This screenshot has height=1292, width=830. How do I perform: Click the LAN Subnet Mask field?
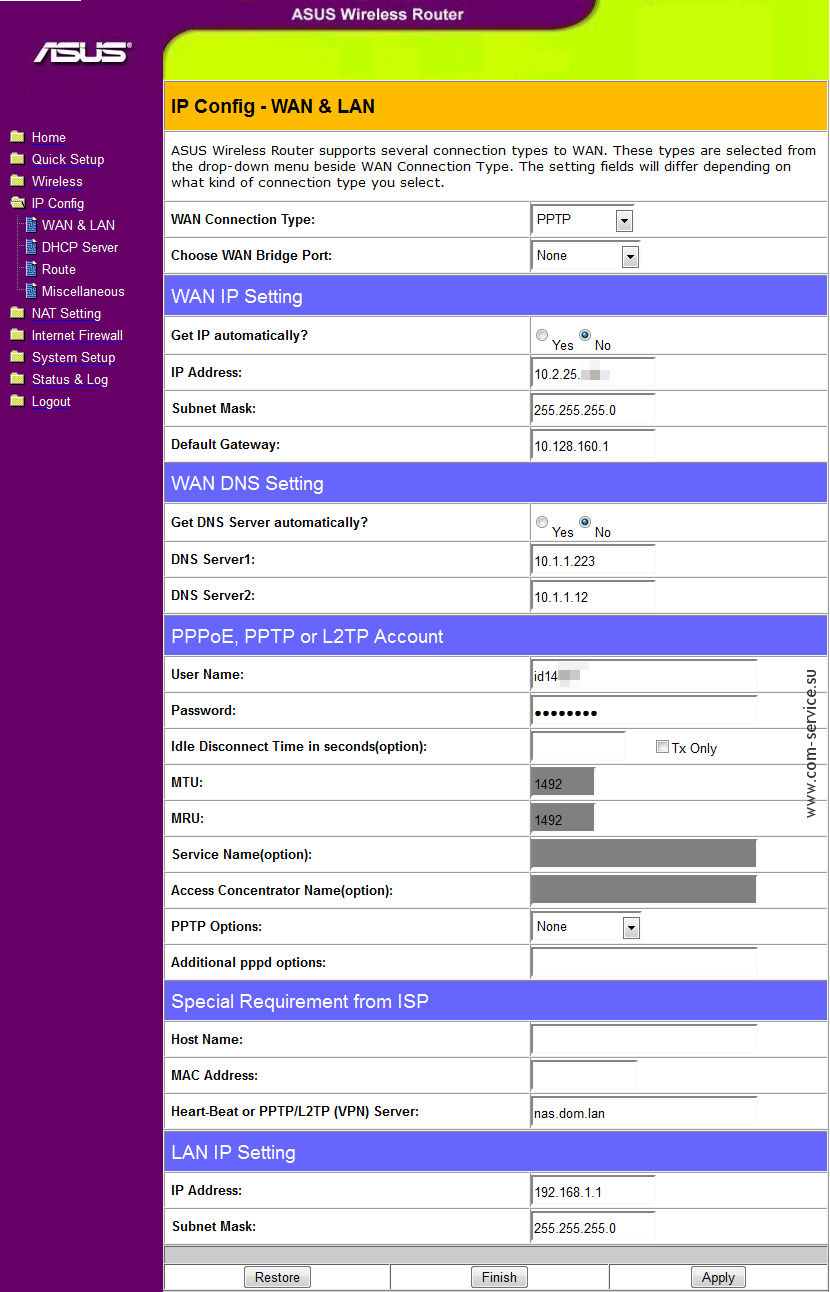[x=594, y=1227]
